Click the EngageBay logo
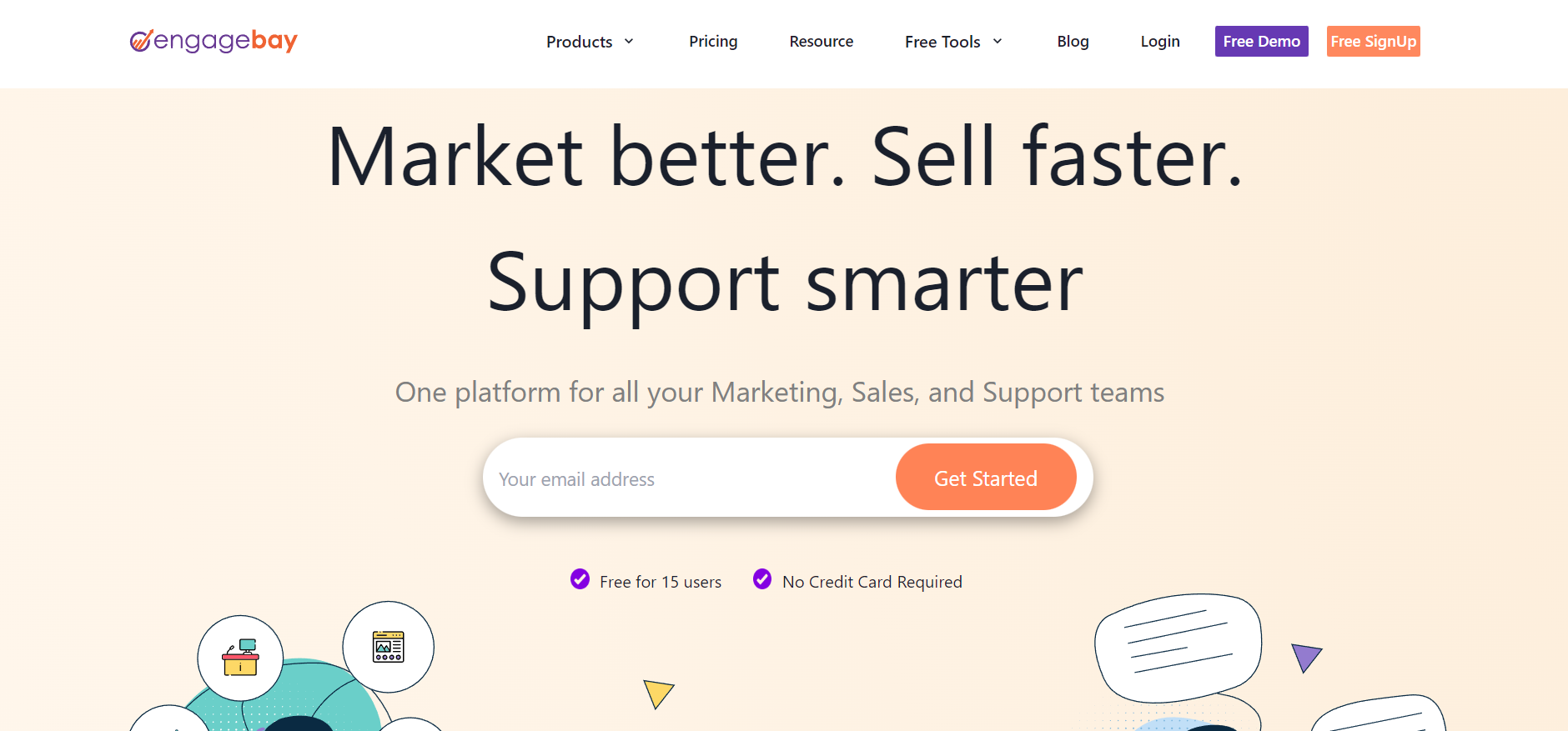Screen dimensions: 1568x731 (214, 41)
